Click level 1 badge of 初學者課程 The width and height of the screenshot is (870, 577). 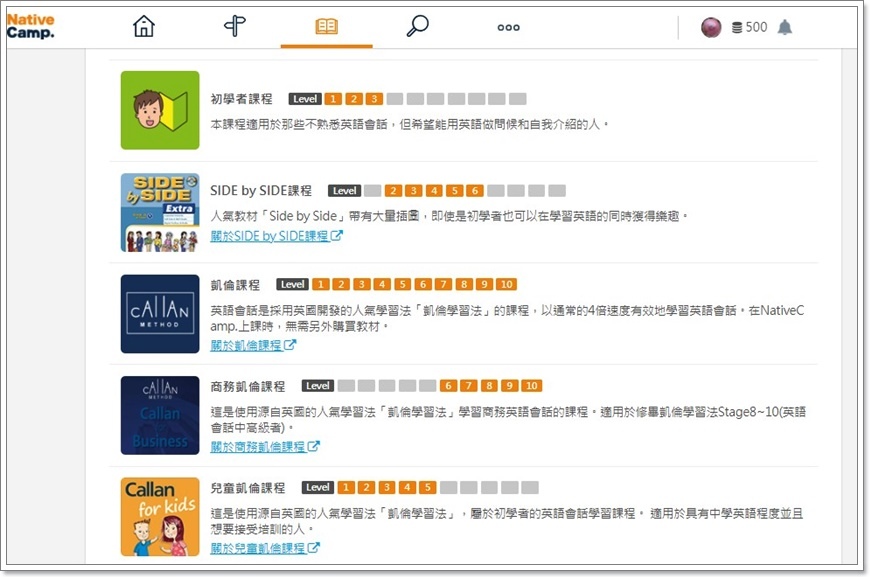pyautogui.click(x=333, y=99)
